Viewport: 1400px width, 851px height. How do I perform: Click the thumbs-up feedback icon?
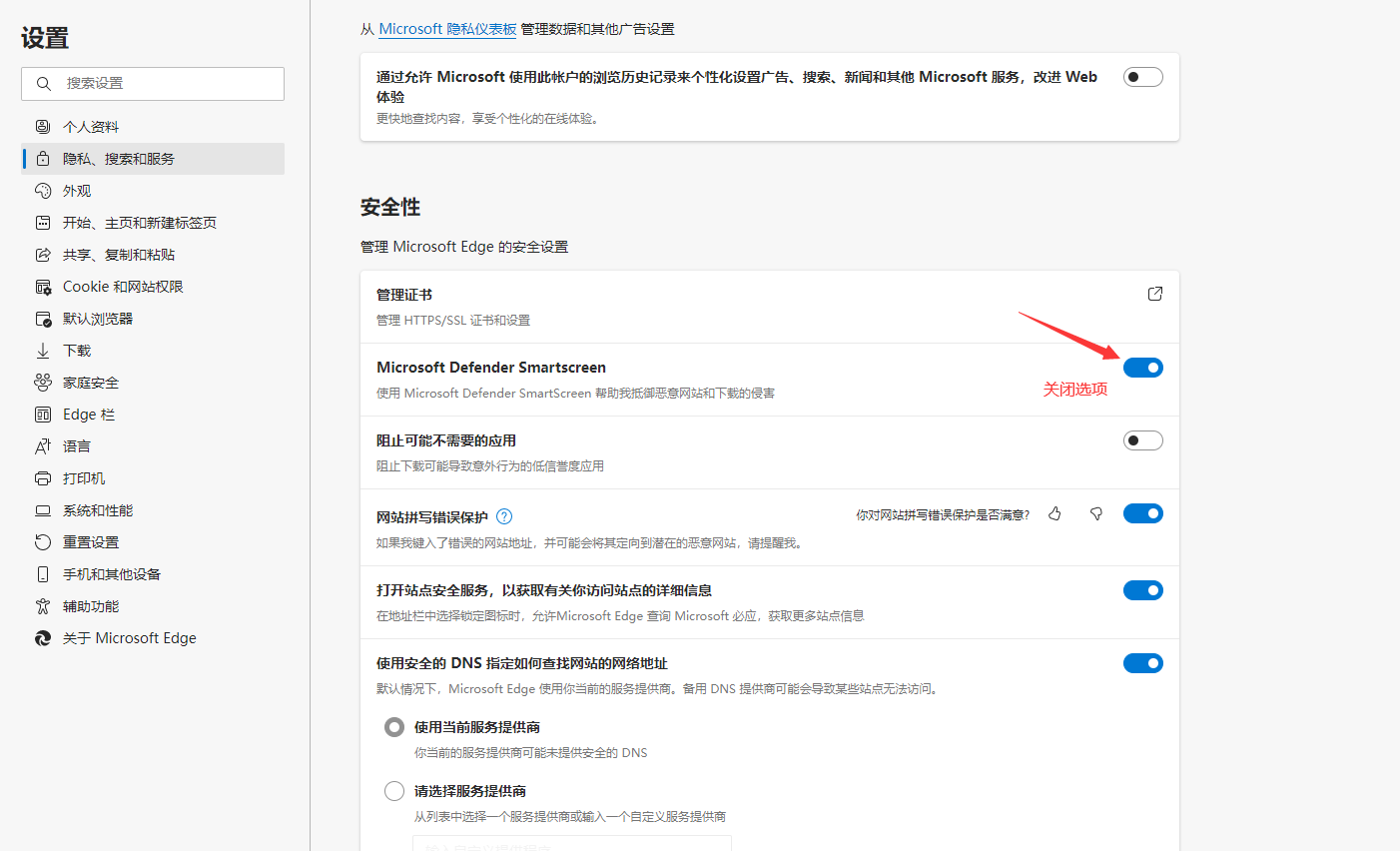tap(1054, 513)
